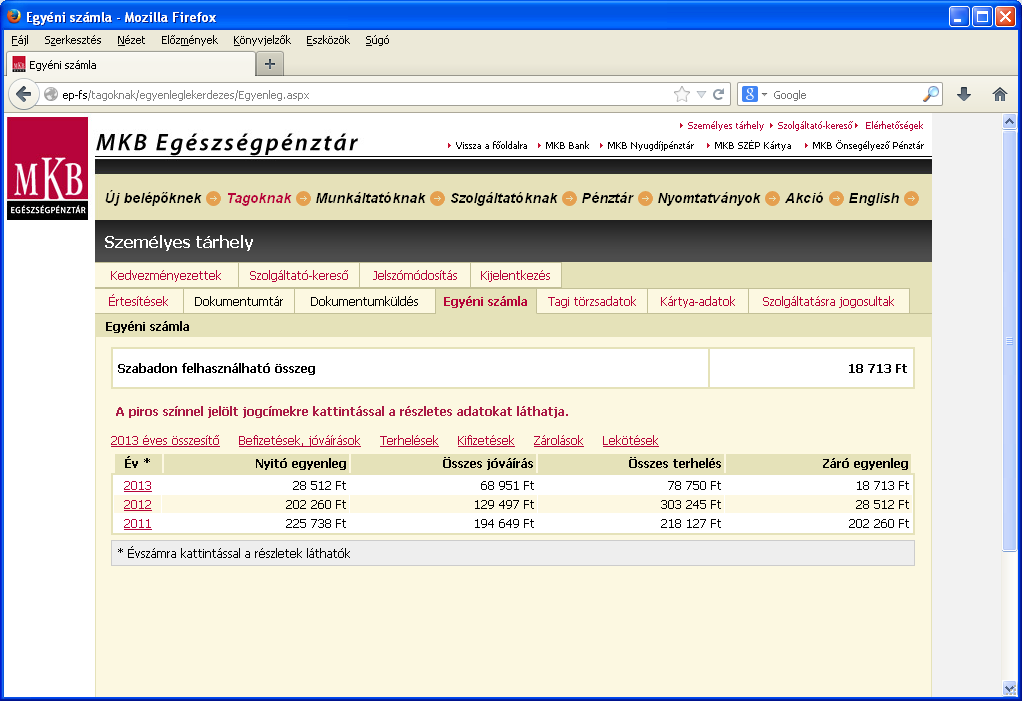Click the search magnifier icon
1022x701 pixels.
click(931, 94)
